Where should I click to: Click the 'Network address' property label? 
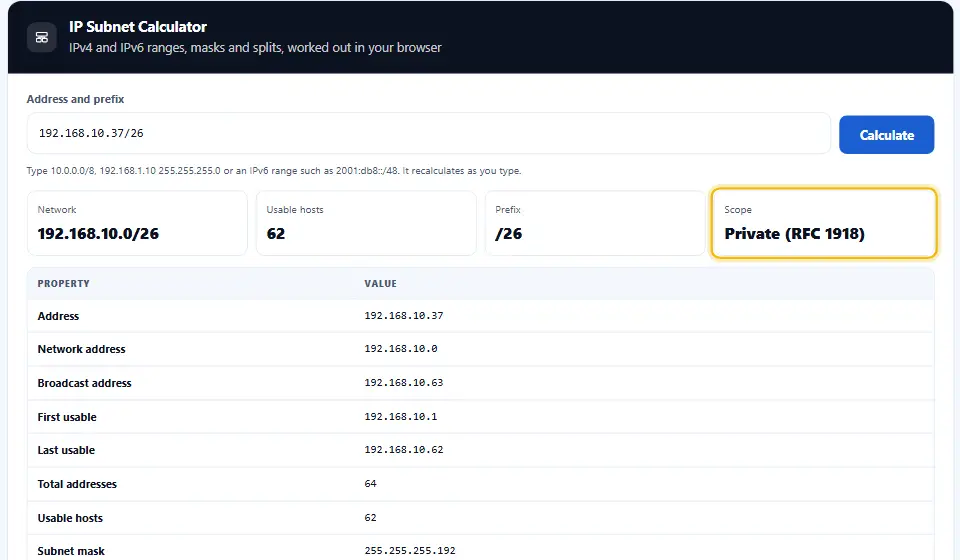click(x=81, y=349)
